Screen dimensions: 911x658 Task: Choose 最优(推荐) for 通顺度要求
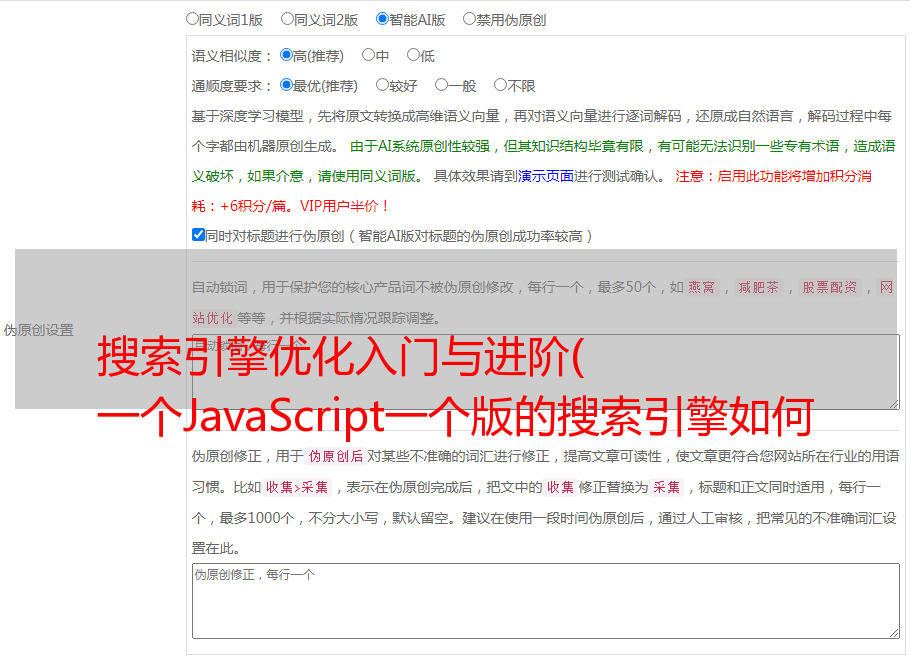286,85
